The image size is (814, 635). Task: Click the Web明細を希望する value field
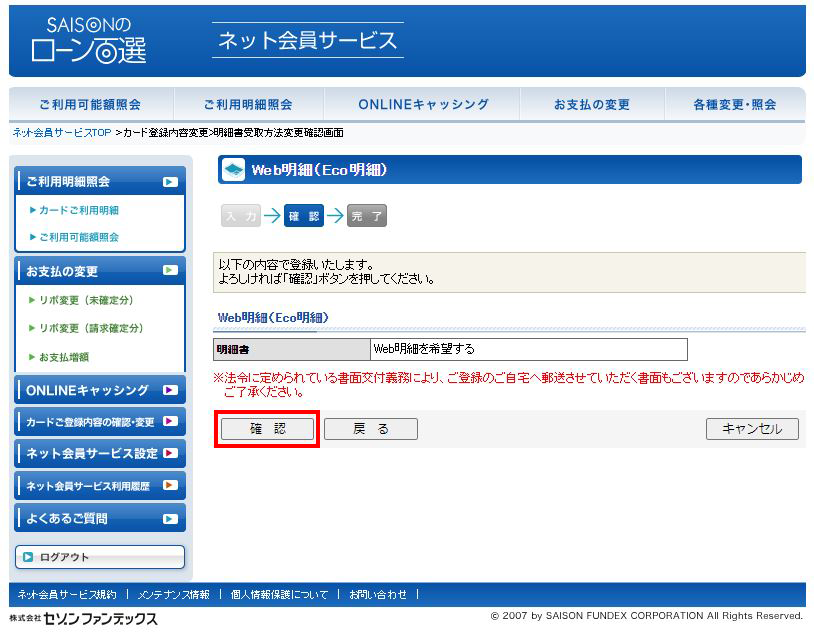click(x=529, y=349)
